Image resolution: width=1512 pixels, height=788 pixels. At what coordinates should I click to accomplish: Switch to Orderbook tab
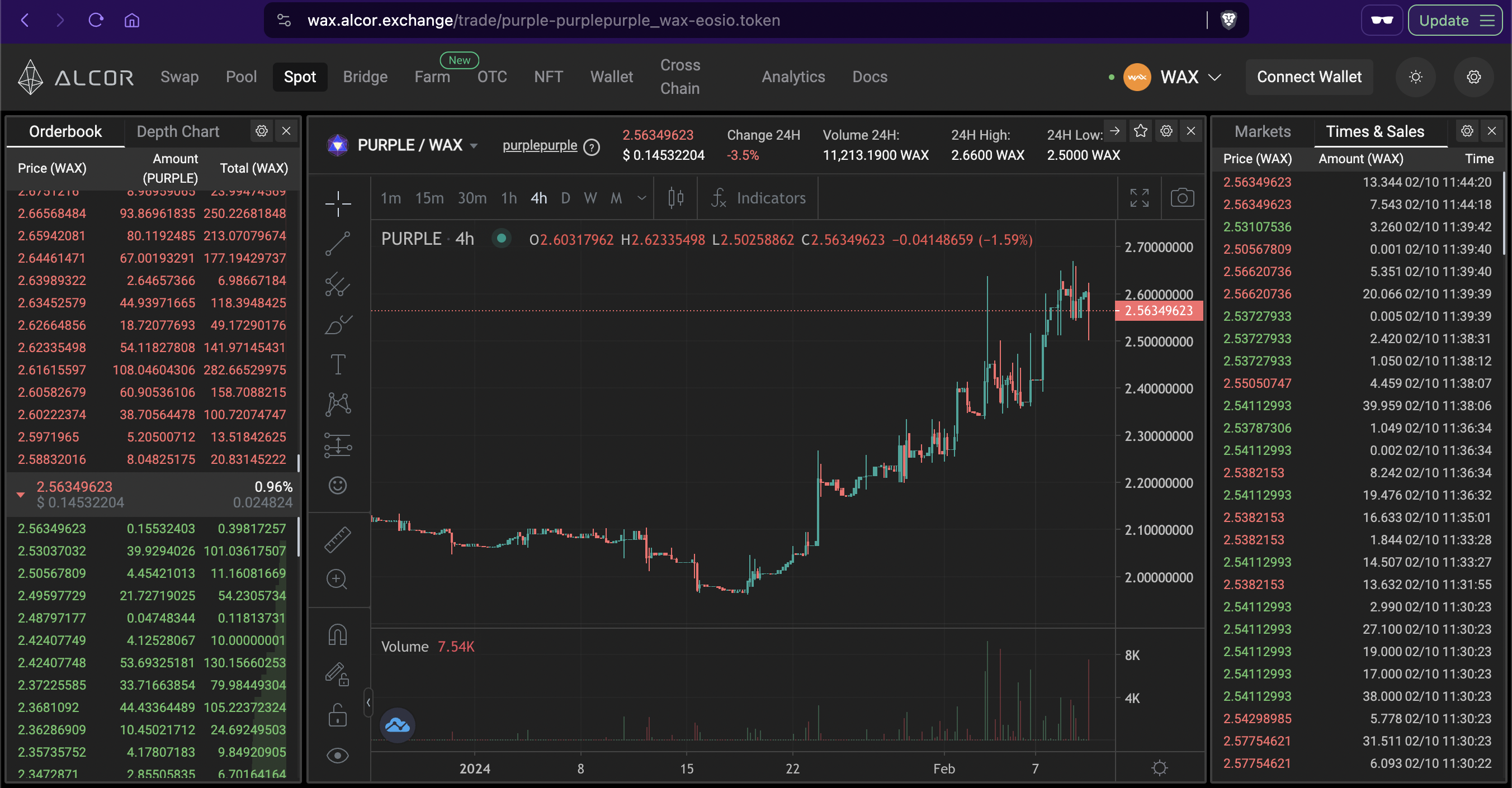65,131
